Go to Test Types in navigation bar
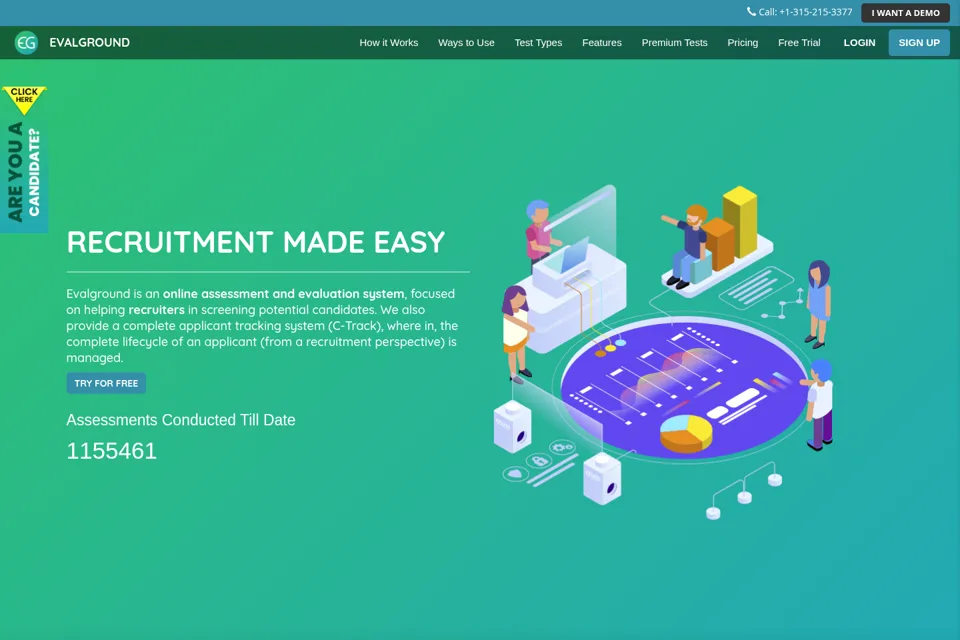The image size is (960, 640). coord(538,43)
